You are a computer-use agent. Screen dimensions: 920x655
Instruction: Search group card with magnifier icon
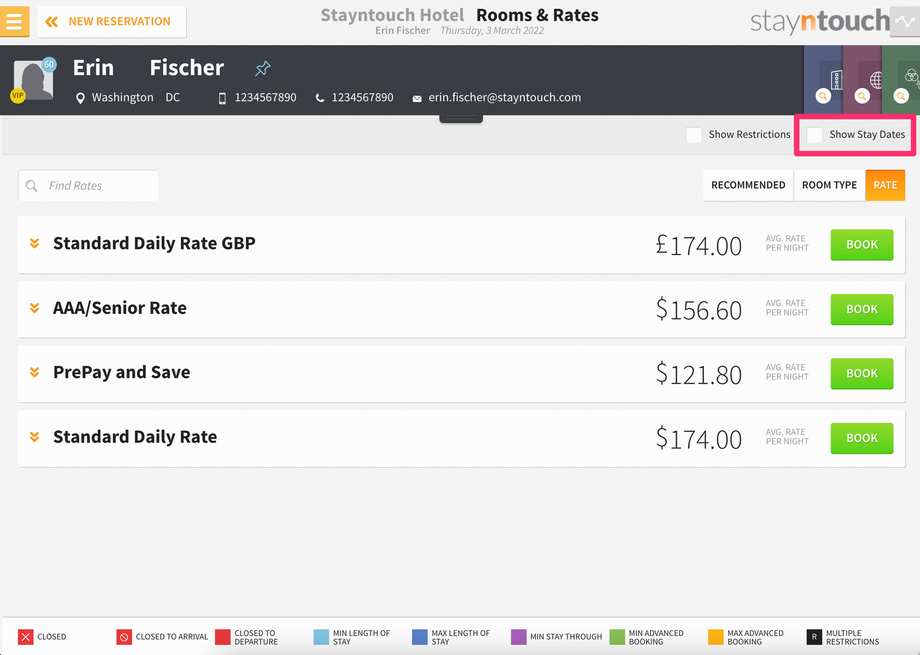pos(901,96)
